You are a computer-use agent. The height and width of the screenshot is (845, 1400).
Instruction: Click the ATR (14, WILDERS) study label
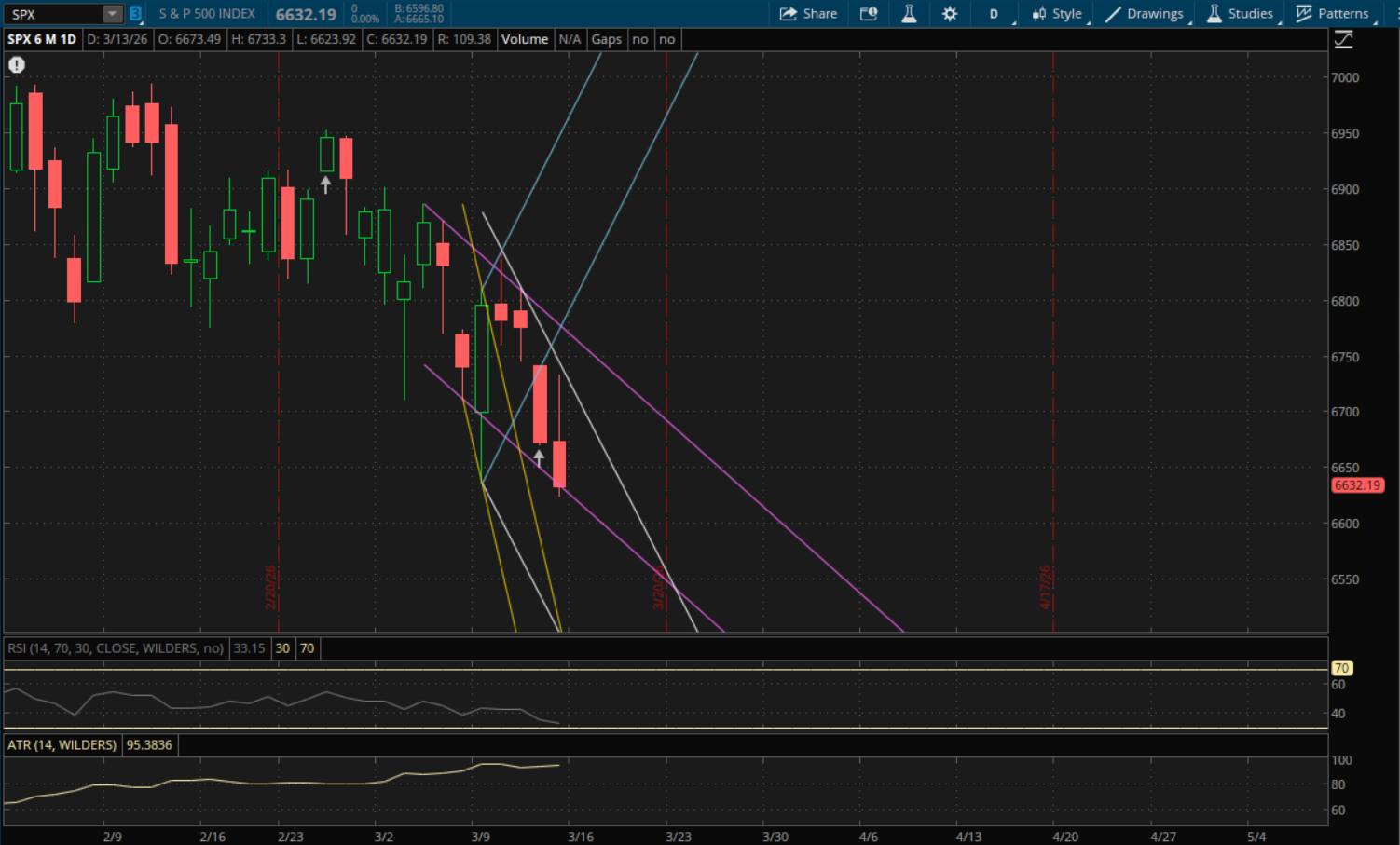62,745
